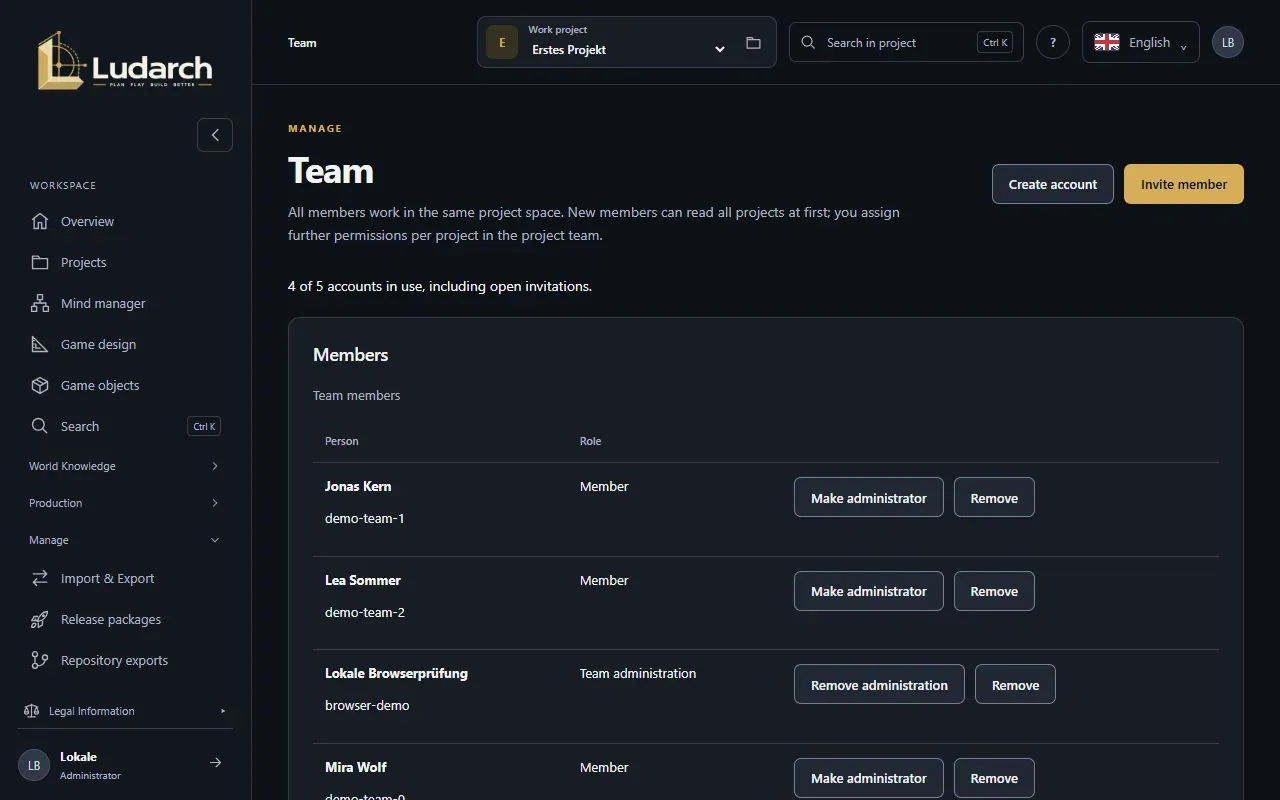Open the Work project dropdown chevron

click(719, 49)
